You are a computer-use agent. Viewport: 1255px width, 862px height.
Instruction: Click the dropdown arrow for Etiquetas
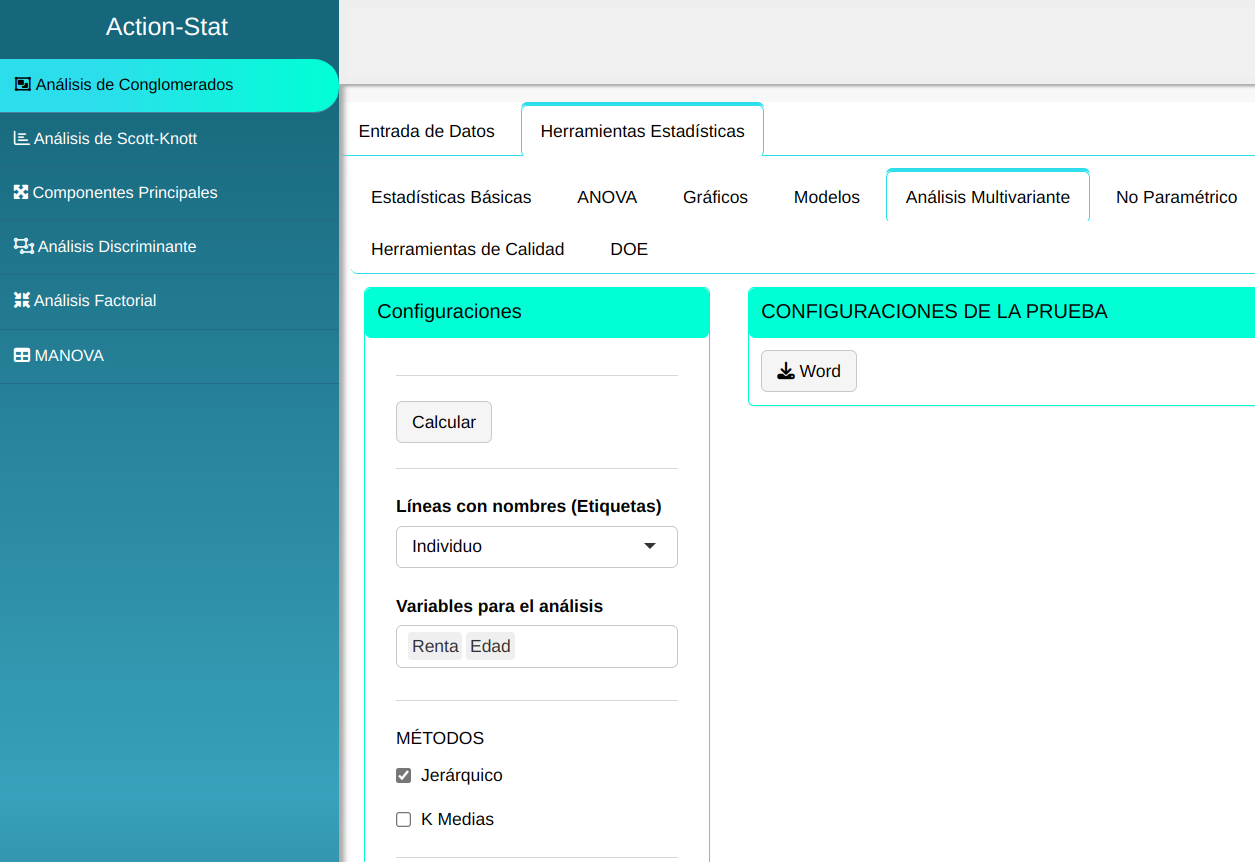point(650,547)
